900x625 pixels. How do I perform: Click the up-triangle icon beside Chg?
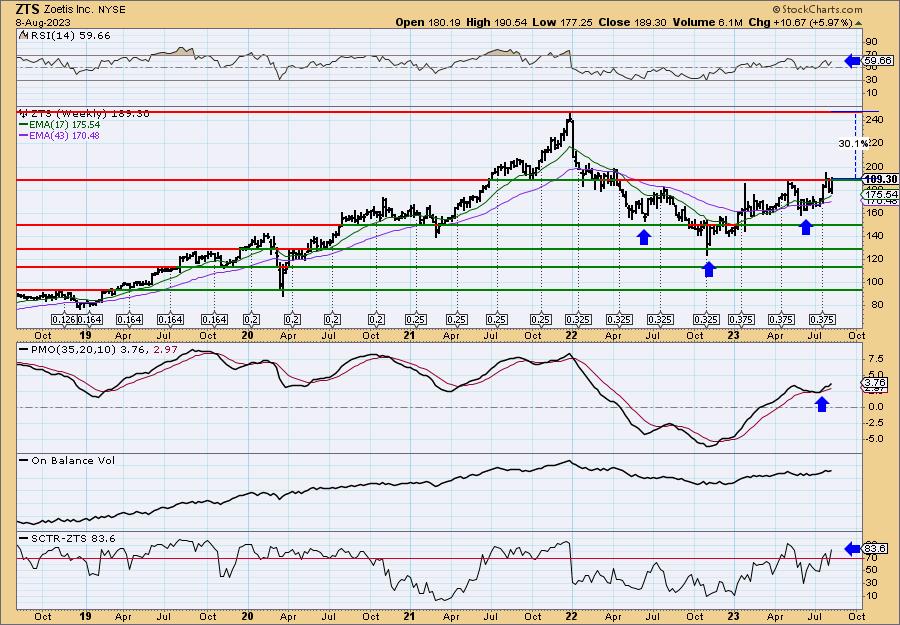(858, 23)
